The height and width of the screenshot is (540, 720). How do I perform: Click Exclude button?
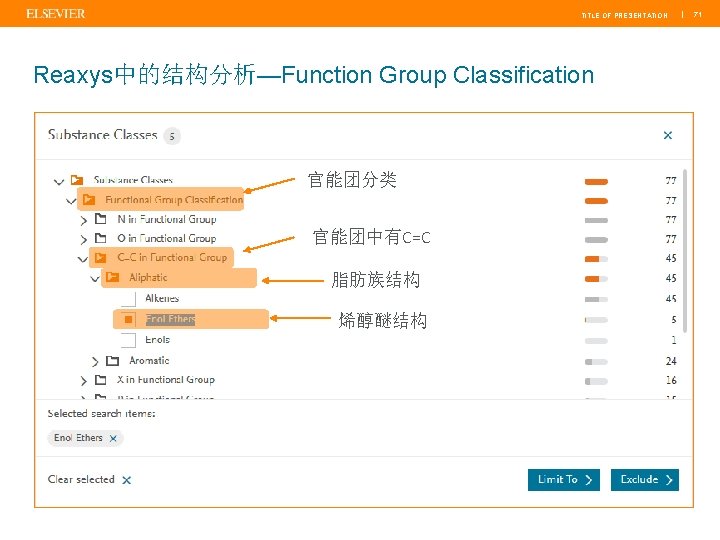(x=645, y=480)
